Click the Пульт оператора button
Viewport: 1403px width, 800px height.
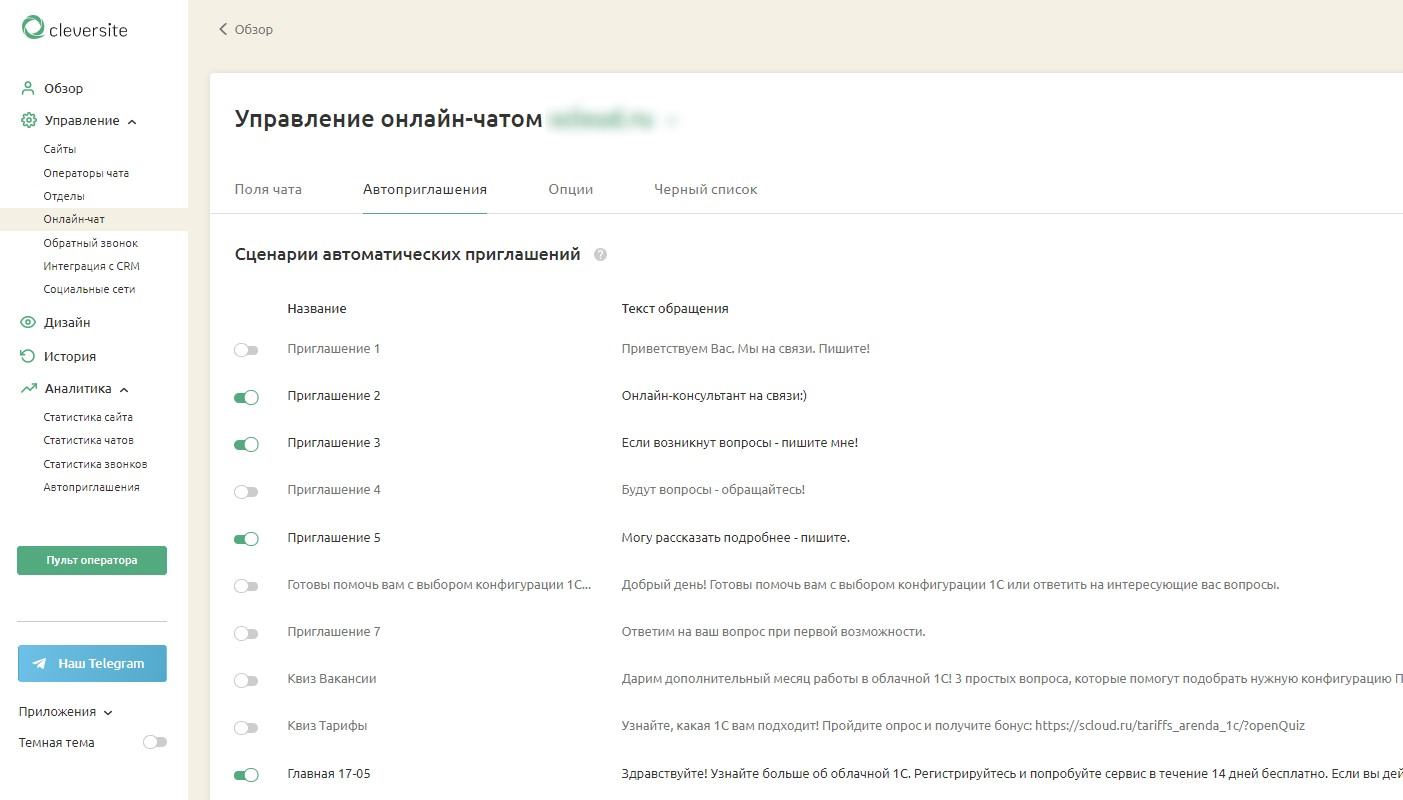pyautogui.click(x=92, y=560)
